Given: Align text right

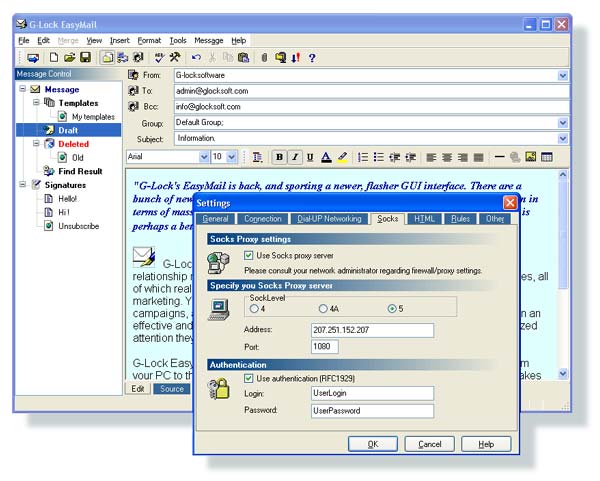Looking at the screenshot, I should (x=463, y=157).
